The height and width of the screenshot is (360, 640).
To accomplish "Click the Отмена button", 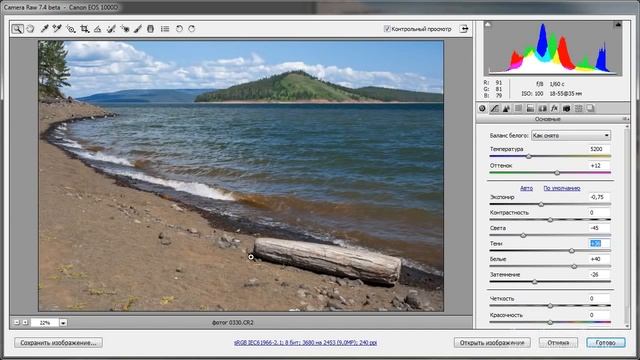I will (558, 343).
